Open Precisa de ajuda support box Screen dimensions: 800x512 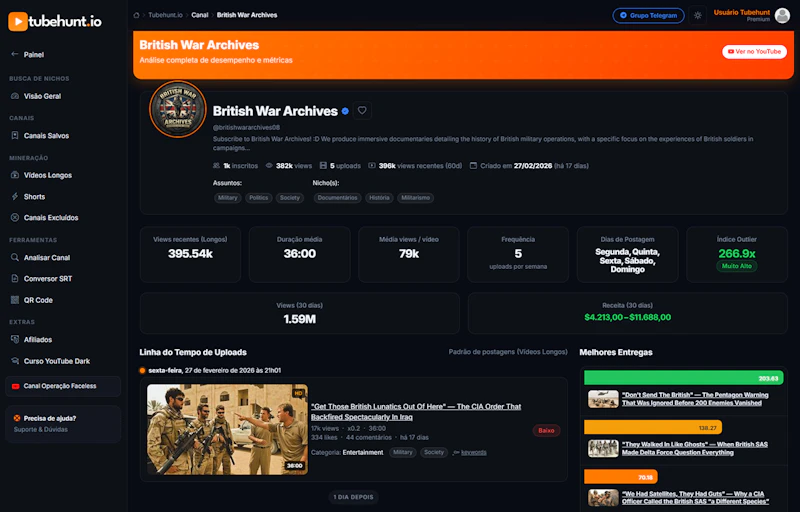[x=63, y=424]
